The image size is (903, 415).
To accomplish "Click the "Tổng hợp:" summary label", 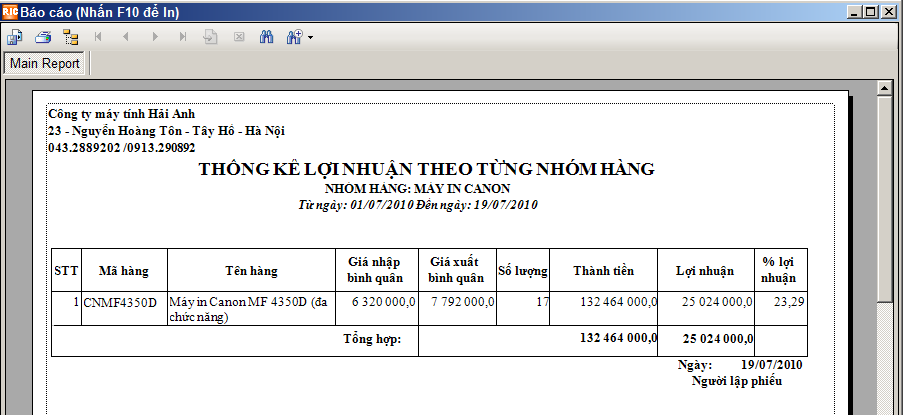I will point(372,339).
